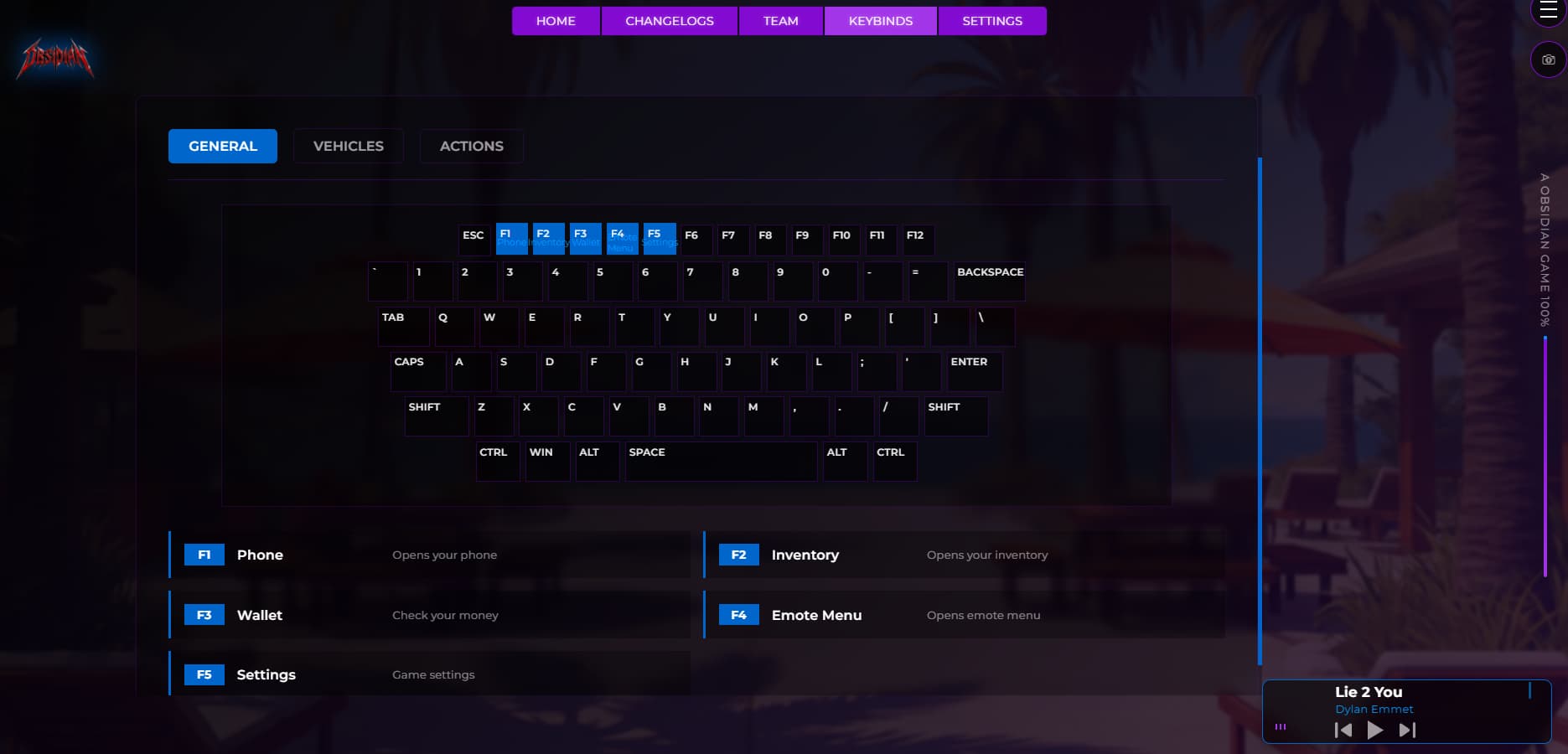1568x754 pixels.
Task: Open the hamburger menu icon
Action: (1548, 11)
